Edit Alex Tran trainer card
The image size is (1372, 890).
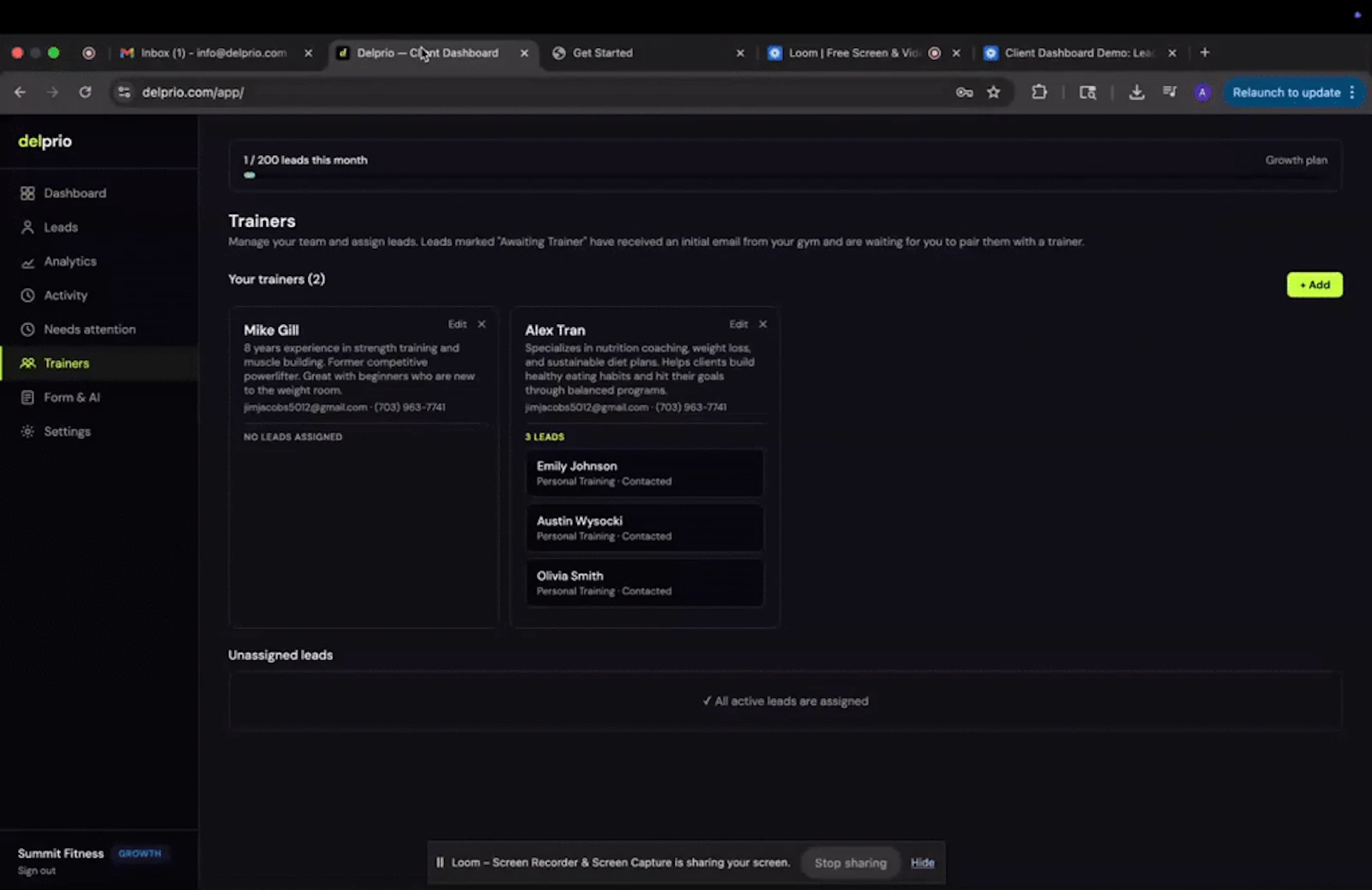(x=738, y=324)
